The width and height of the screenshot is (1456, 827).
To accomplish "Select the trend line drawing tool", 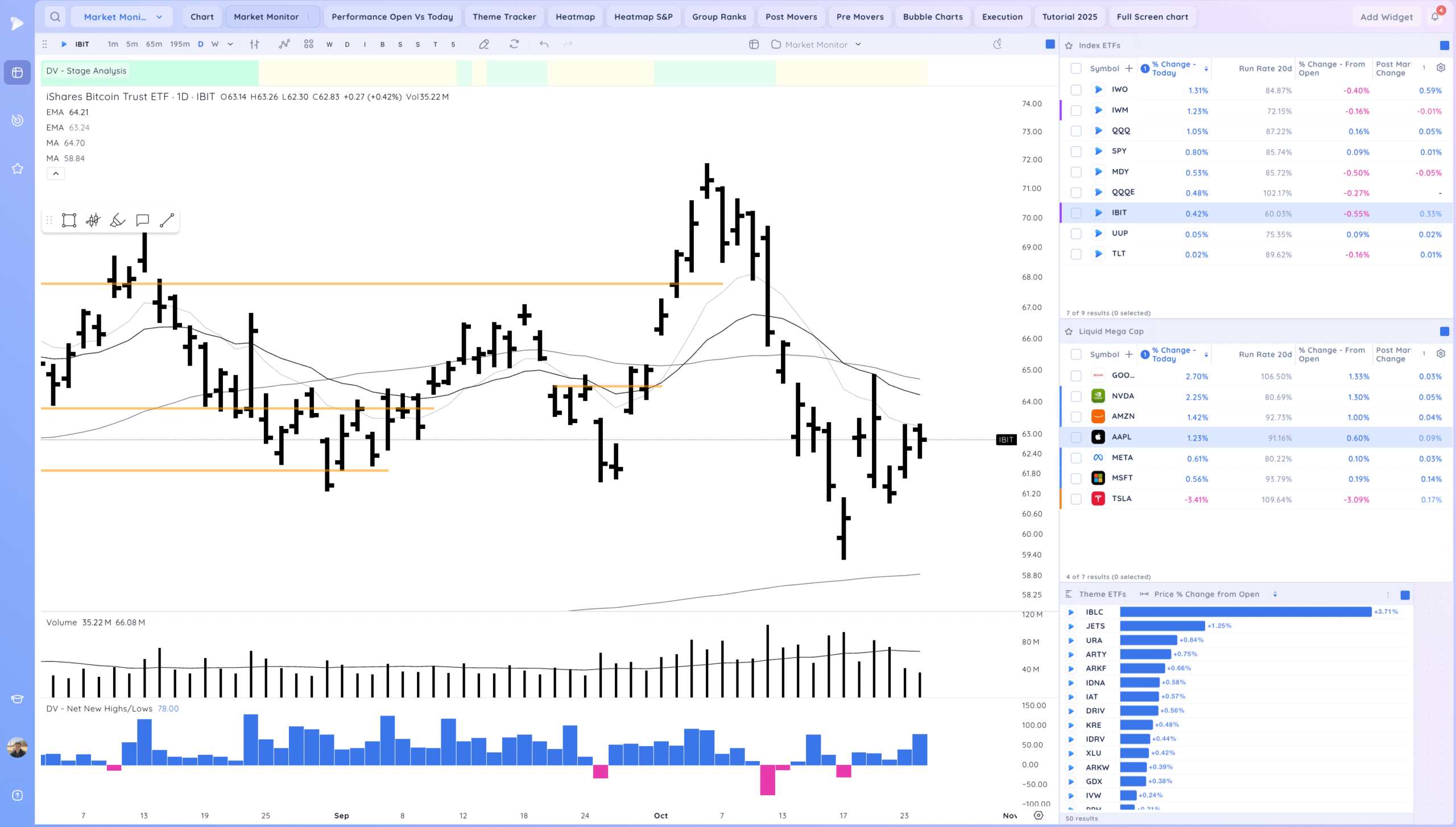I will [x=167, y=221].
